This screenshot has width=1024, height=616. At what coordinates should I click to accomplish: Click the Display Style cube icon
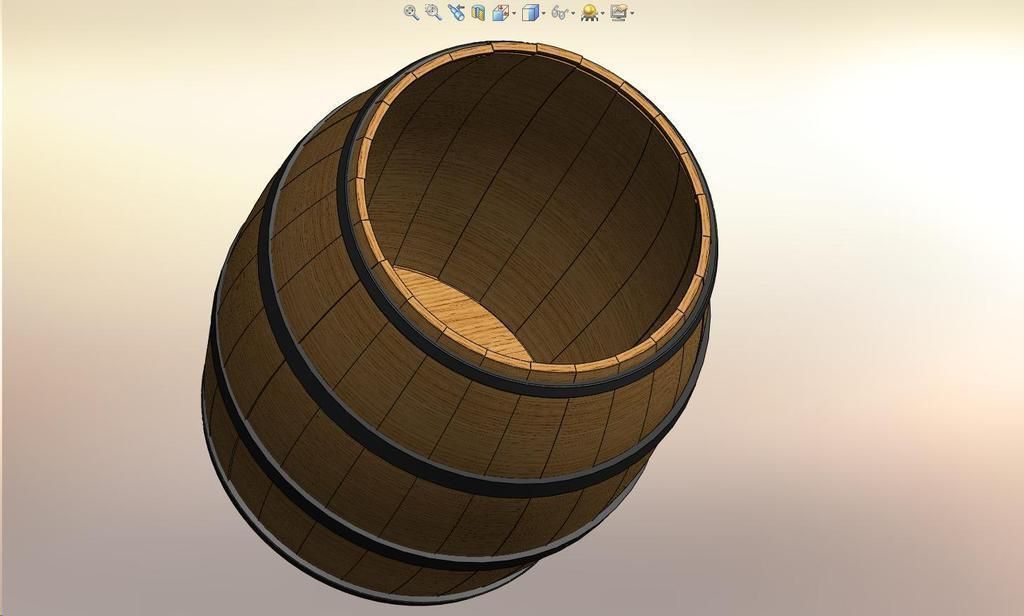click(530, 12)
